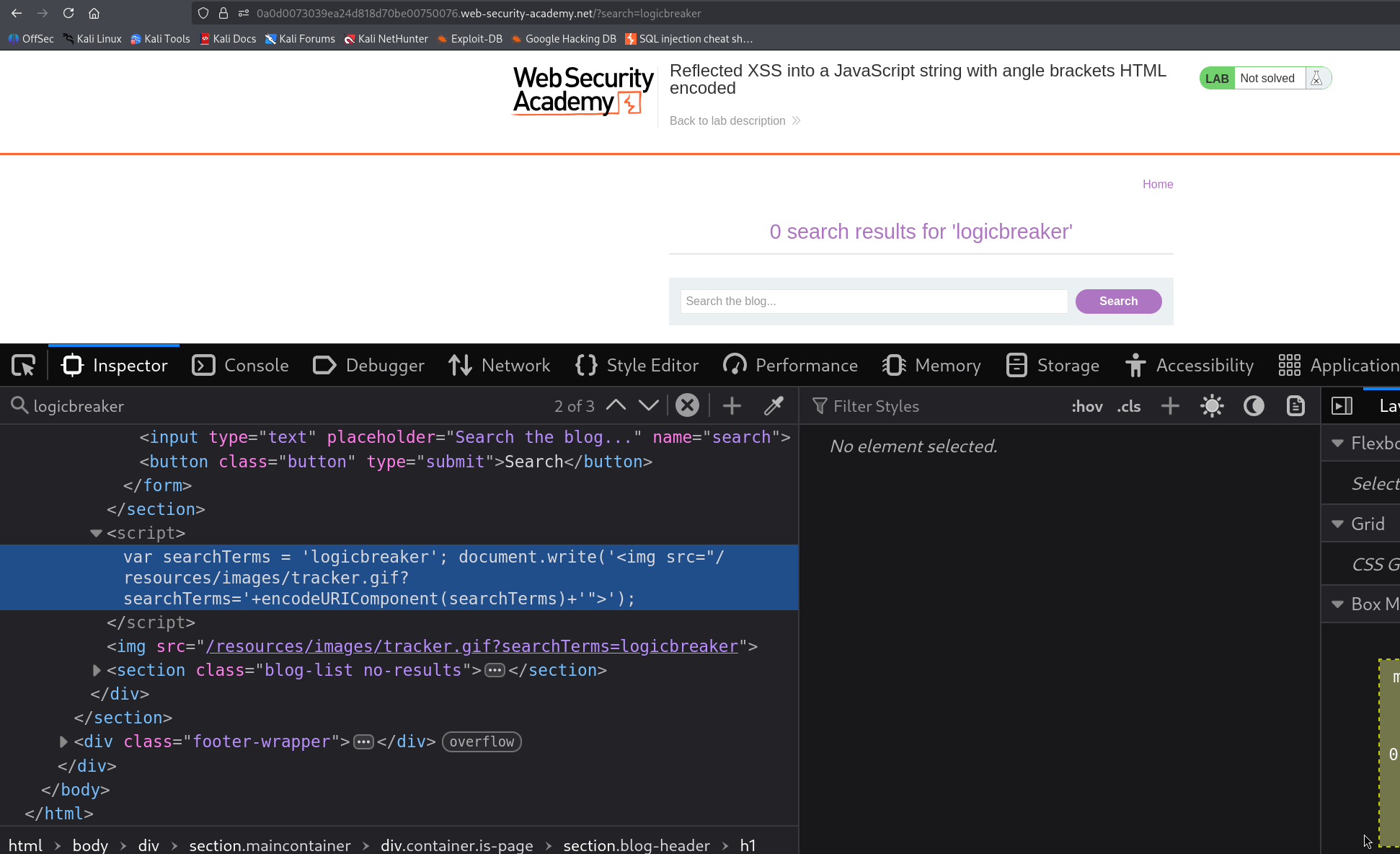Switch to the Style Editor tab
This screenshot has width=1400, height=854.
pos(637,366)
